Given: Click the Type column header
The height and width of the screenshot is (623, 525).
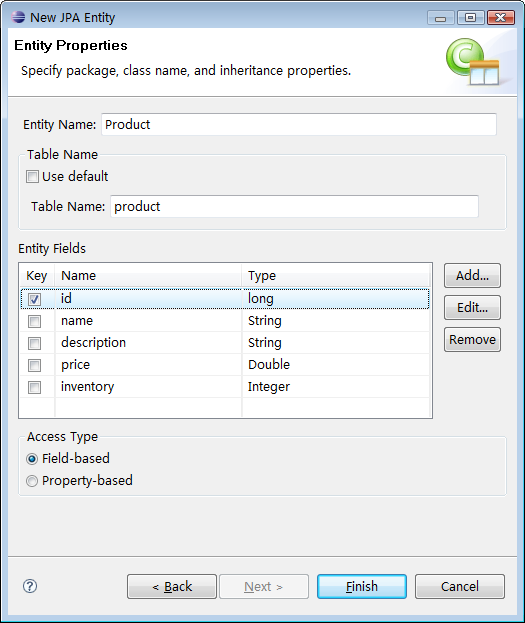Looking at the screenshot, I should tap(335, 275).
